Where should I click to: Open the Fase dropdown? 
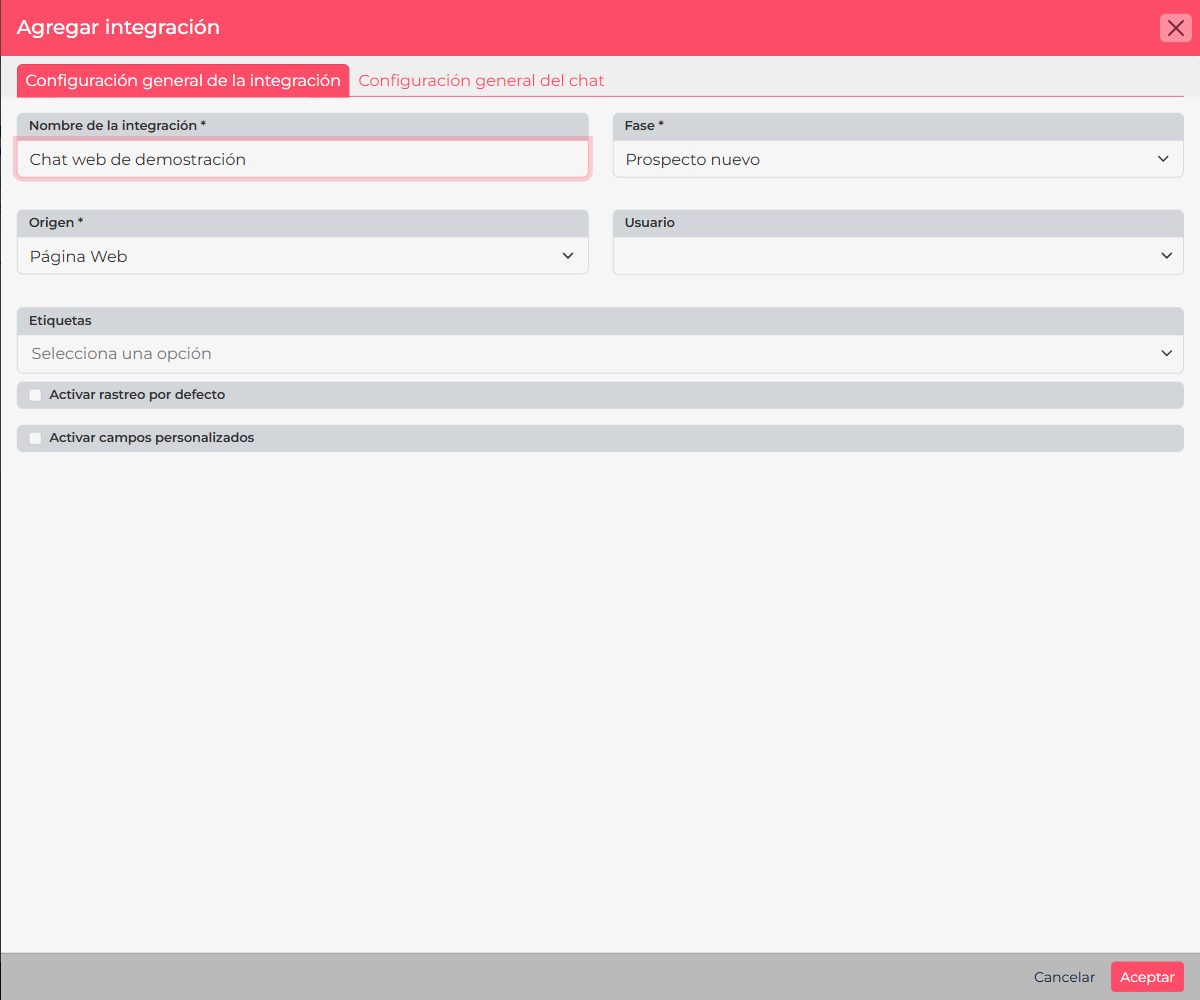(x=898, y=159)
